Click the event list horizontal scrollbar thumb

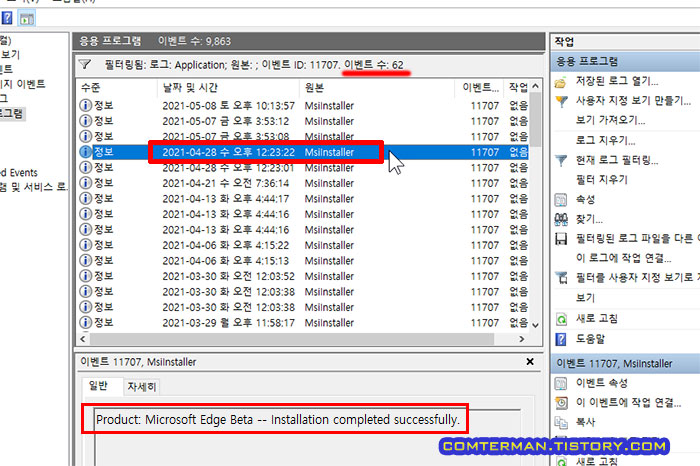pos(292,339)
